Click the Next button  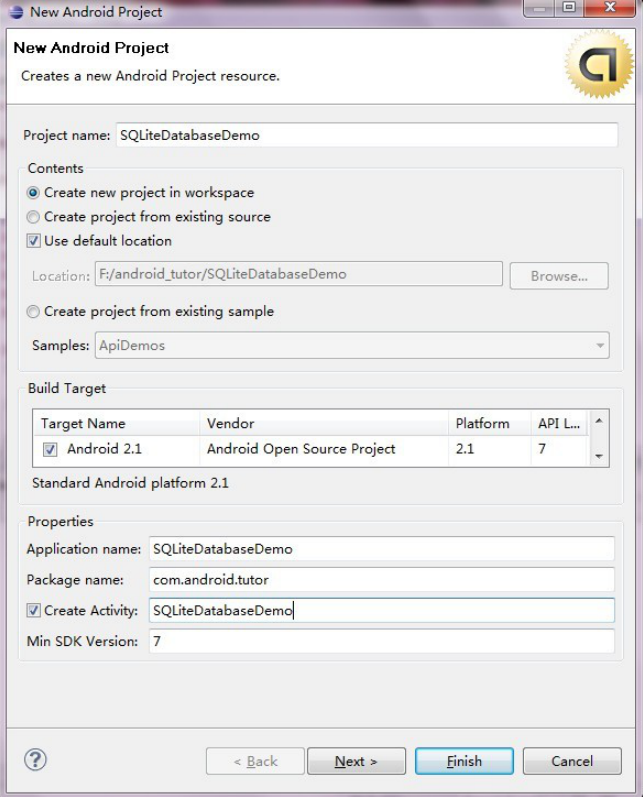(356, 761)
